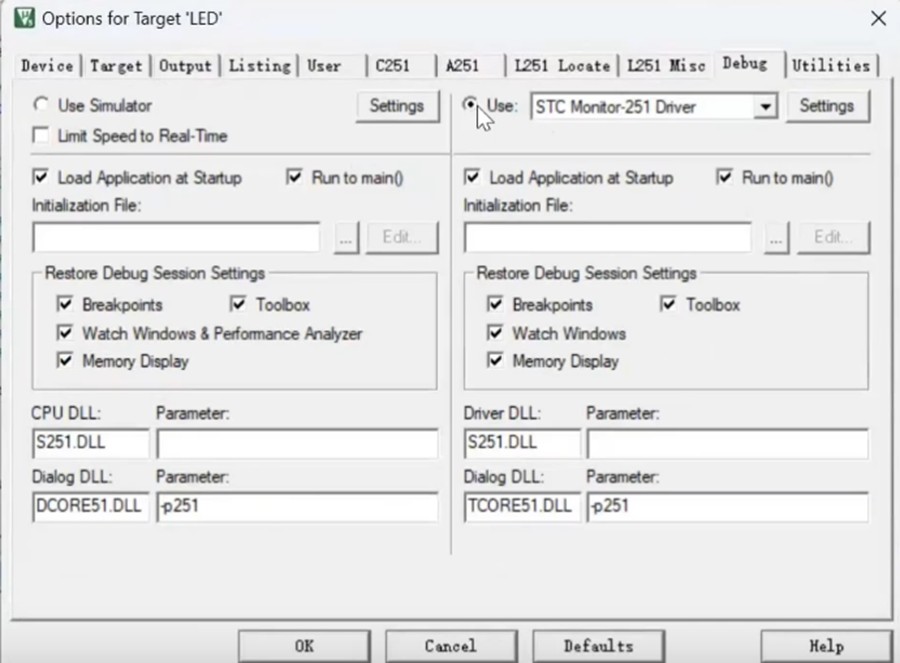This screenshot has height=663, width=900.
Task: Uncheck Watch Windows & Performance Analyzer
Action: click(x=65, y=333)
